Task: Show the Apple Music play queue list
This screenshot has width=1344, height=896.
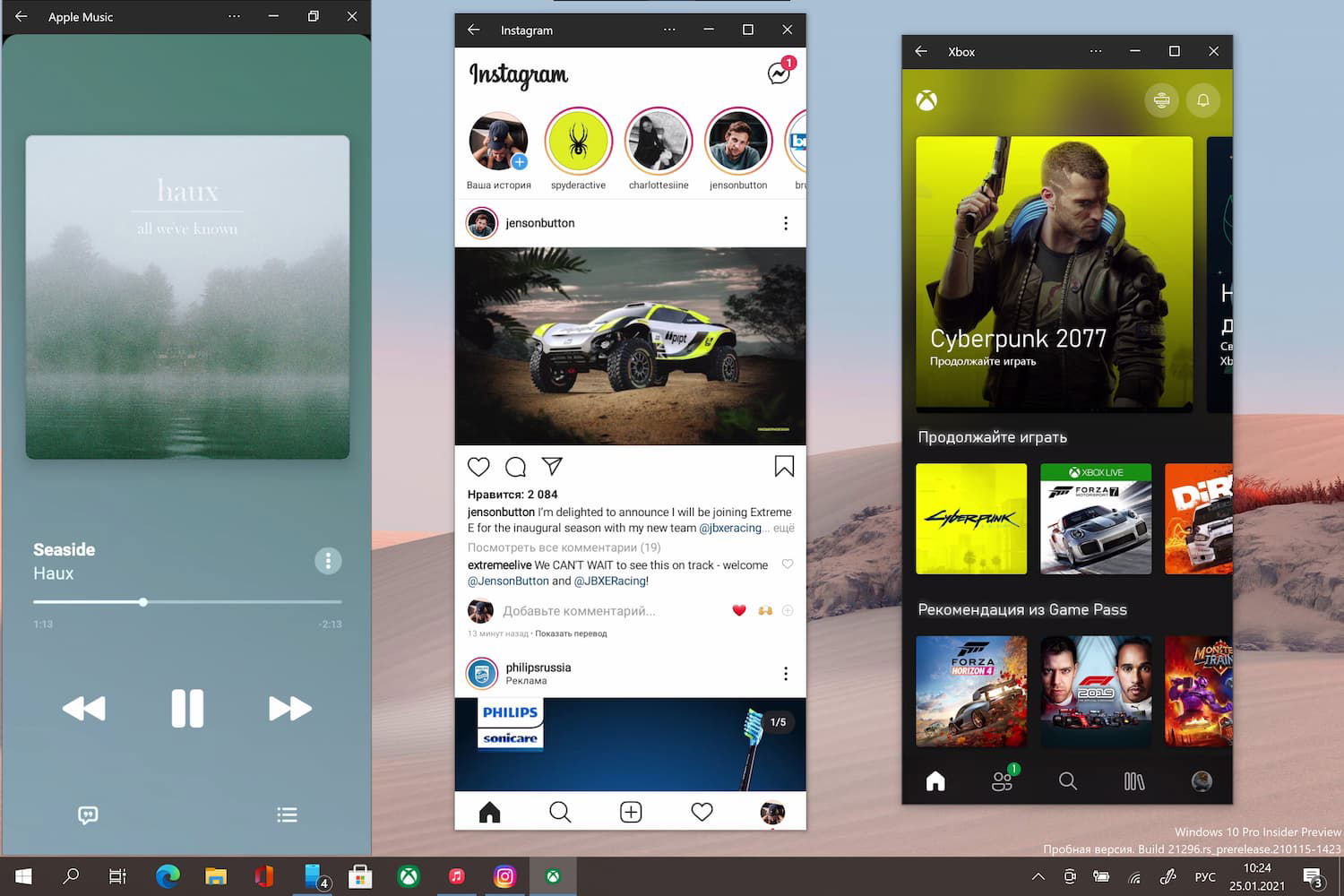Action: coord(287,814)
